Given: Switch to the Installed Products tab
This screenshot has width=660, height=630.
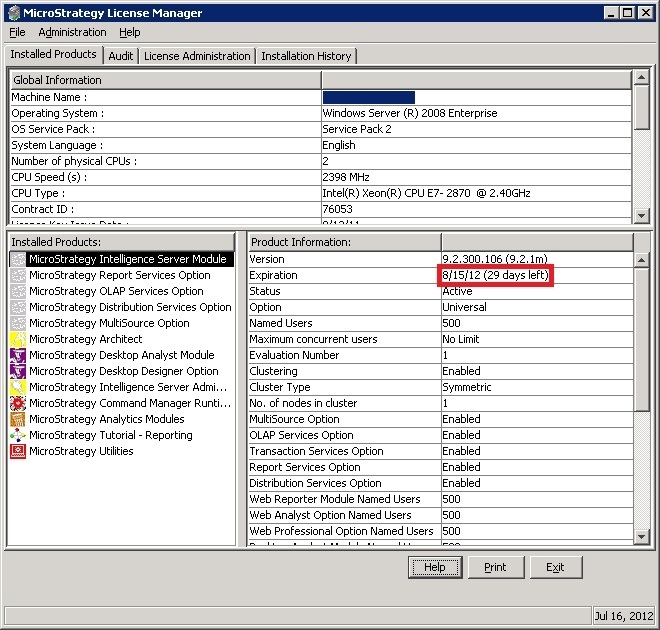Looking at the screenshot, I should (53, 54).
